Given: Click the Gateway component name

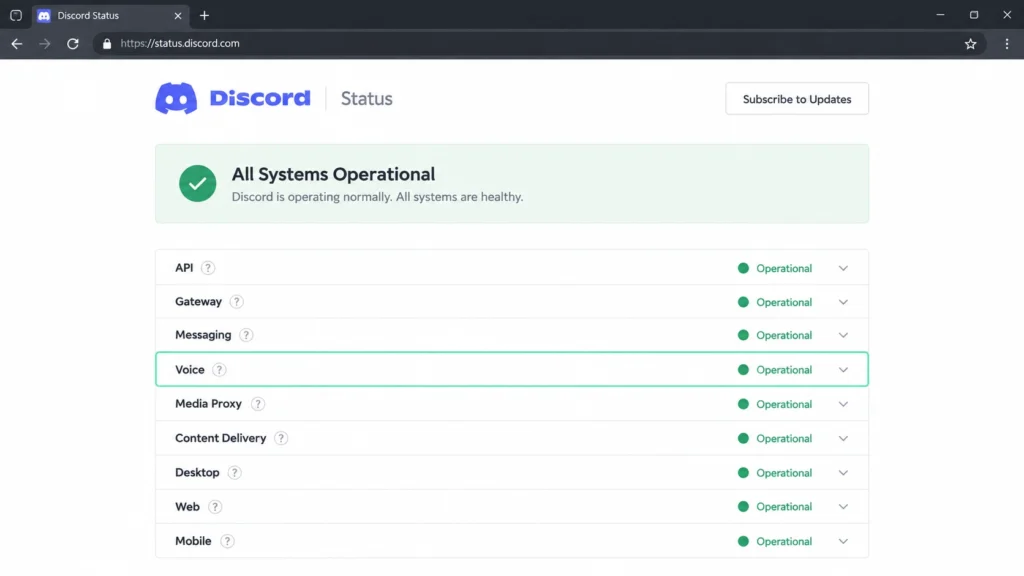Looking at the screenshot, I should [199, 302].
